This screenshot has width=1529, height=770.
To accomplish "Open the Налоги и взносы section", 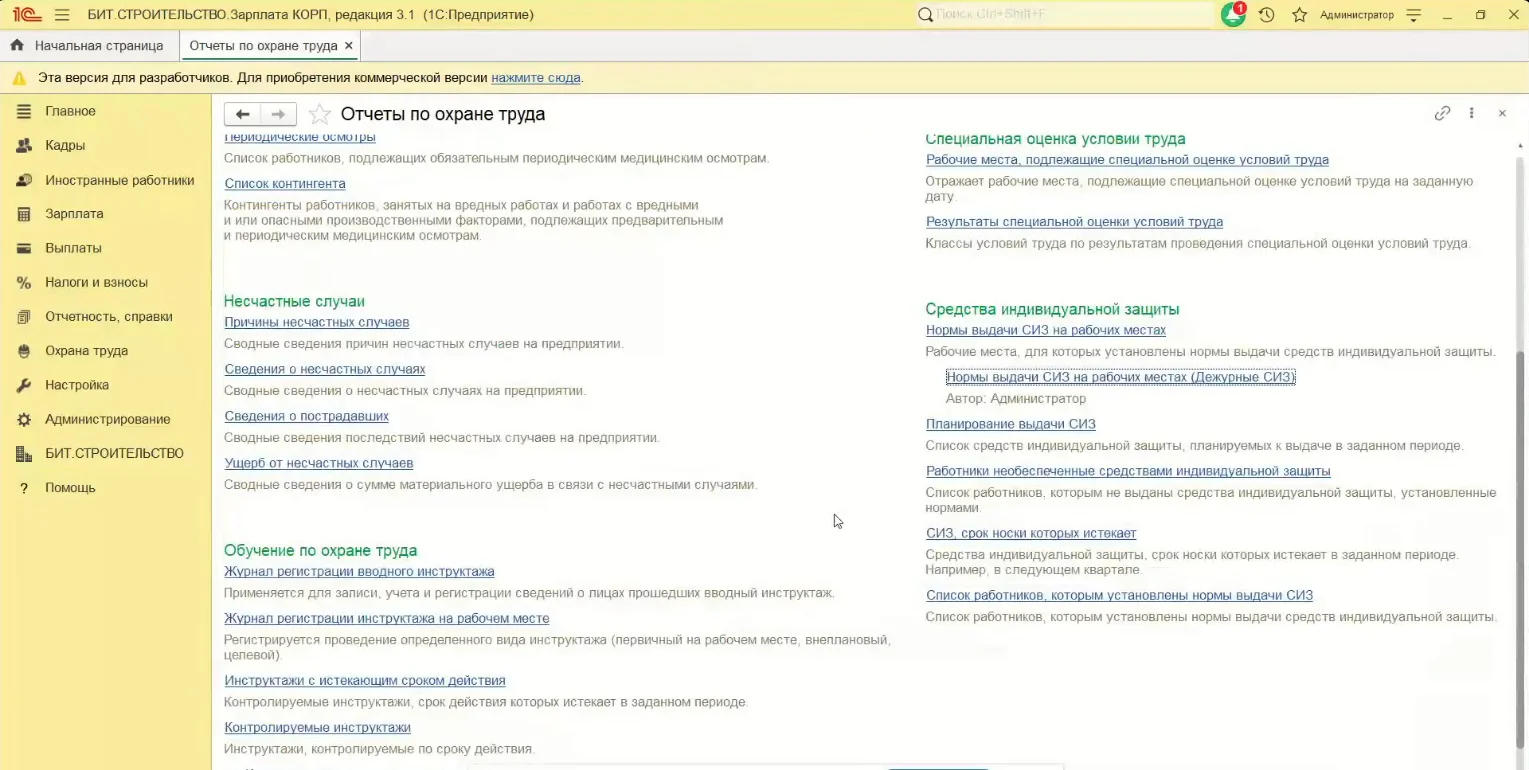I will point(96,282).
